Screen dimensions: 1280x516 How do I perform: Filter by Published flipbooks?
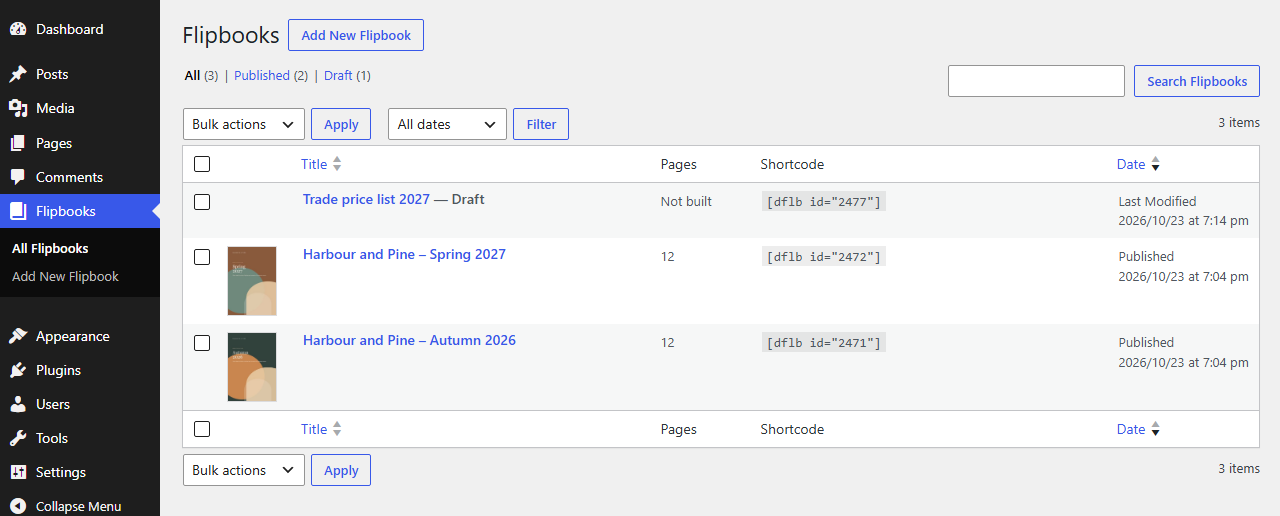pos(262,75)
